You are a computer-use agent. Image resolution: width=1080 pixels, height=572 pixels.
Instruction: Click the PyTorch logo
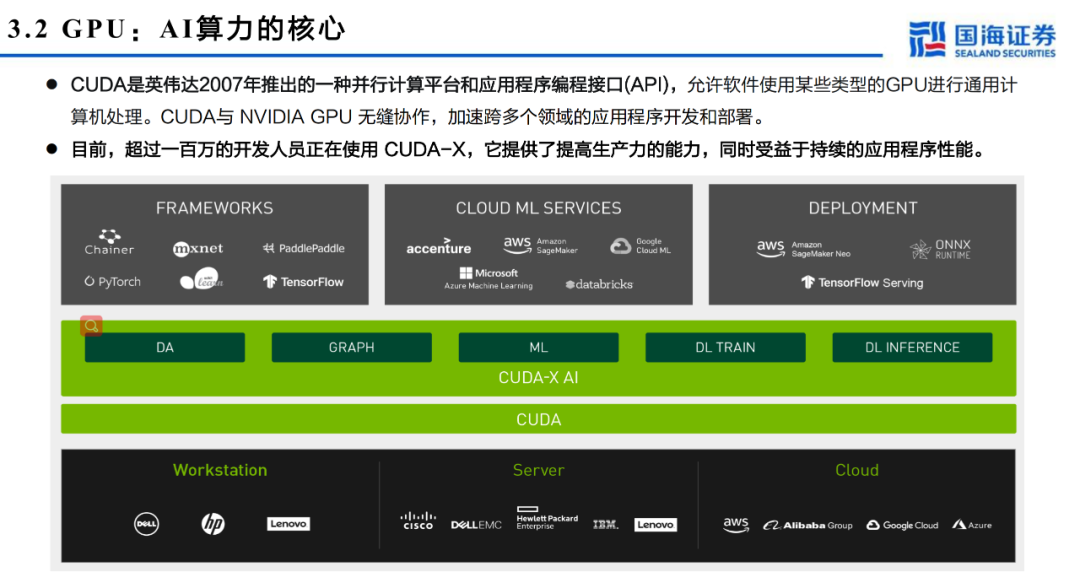click(112, 281)
